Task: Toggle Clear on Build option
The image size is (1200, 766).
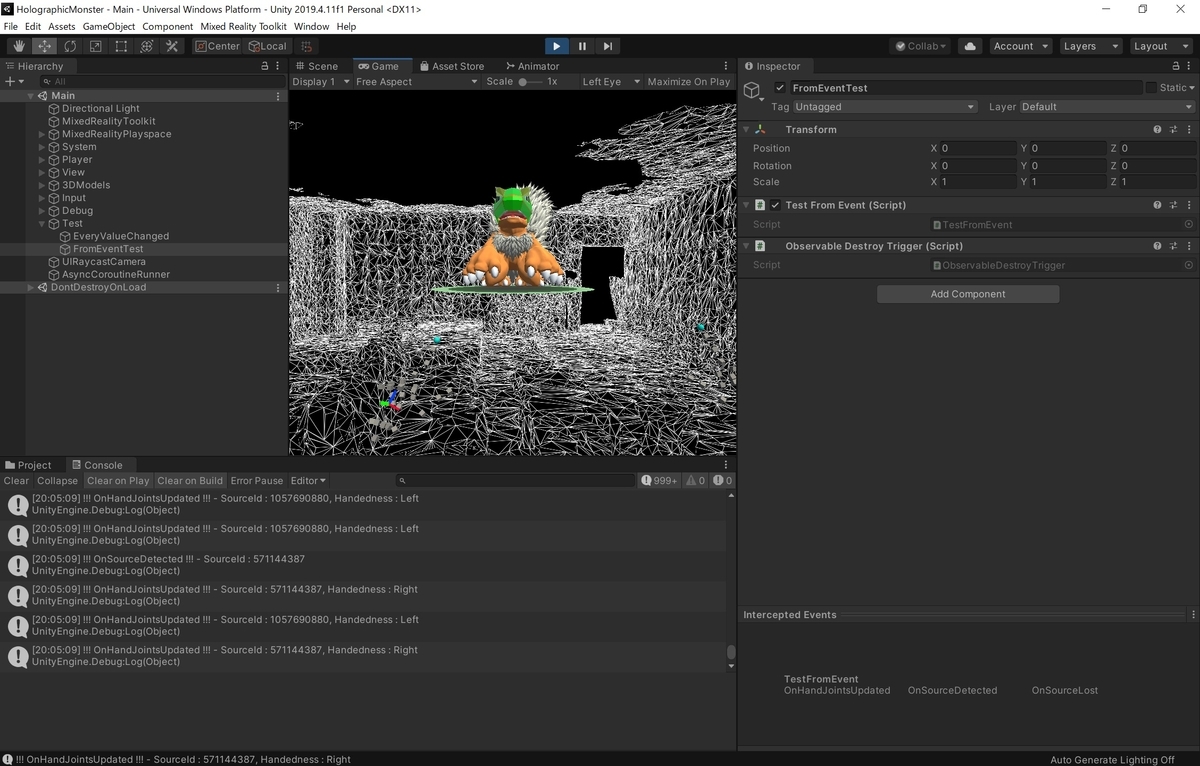Action: [190, 481]
